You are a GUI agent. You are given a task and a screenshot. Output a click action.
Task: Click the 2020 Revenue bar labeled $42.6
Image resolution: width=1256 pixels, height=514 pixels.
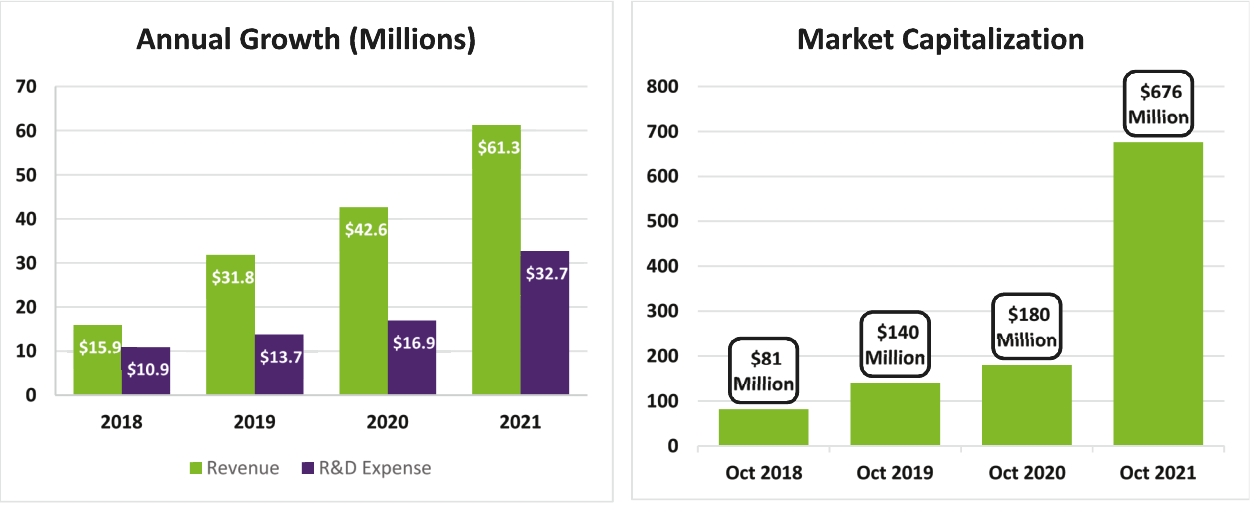[x=363, y=300]
